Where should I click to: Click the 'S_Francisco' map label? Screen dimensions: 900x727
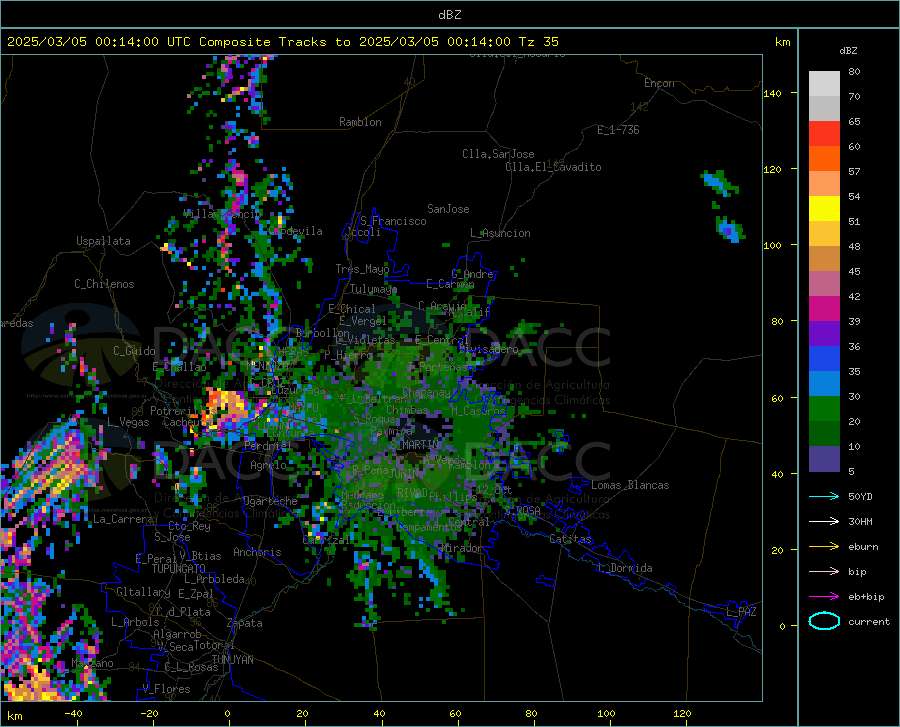tap(393, 221)
